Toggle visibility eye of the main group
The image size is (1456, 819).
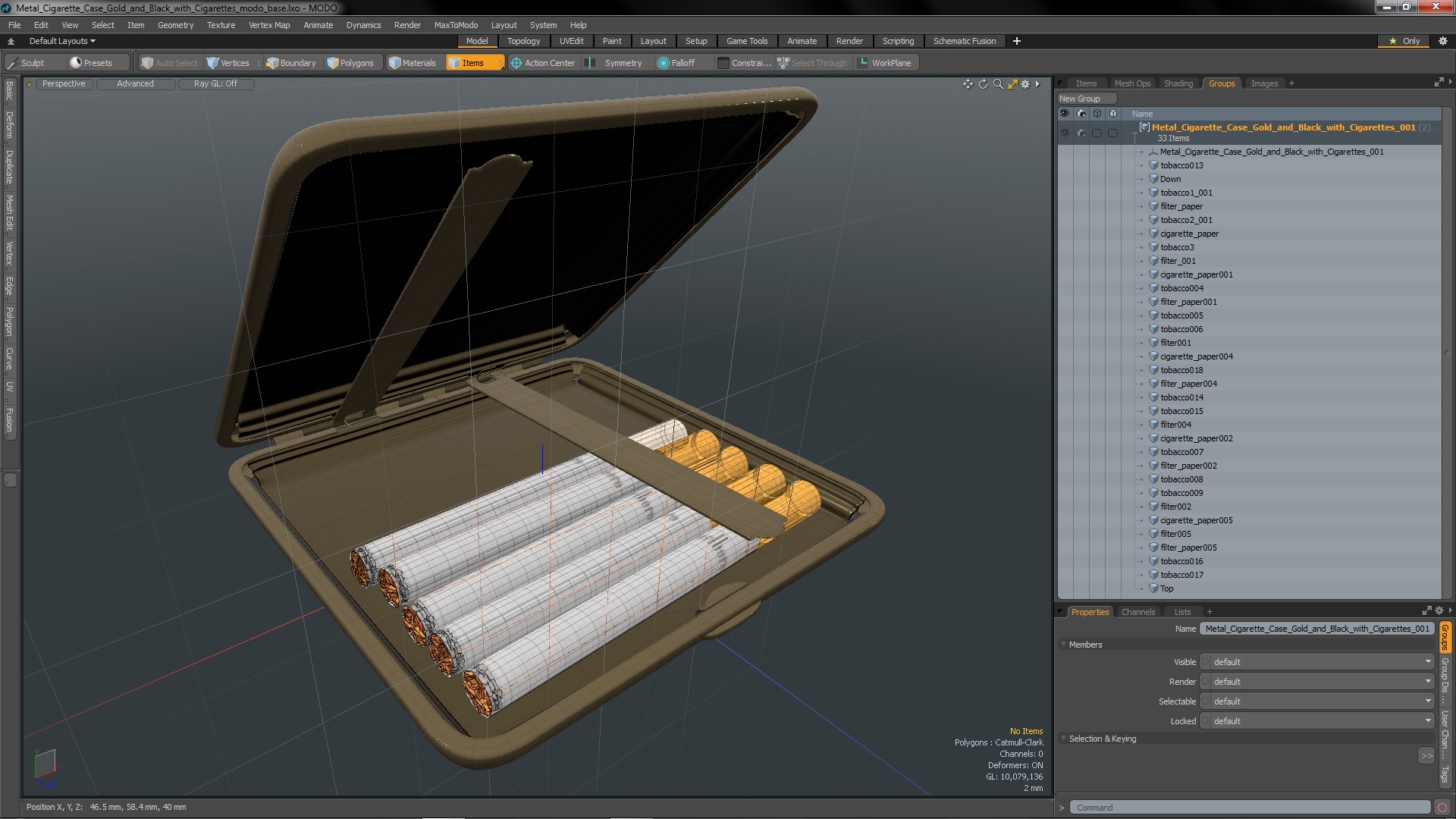(x=1065, y=133)
